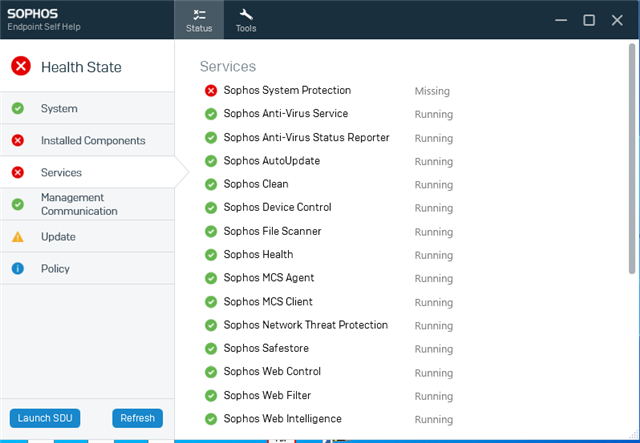
Task: Click the green check icon beside System
Action: pos(18,108)
